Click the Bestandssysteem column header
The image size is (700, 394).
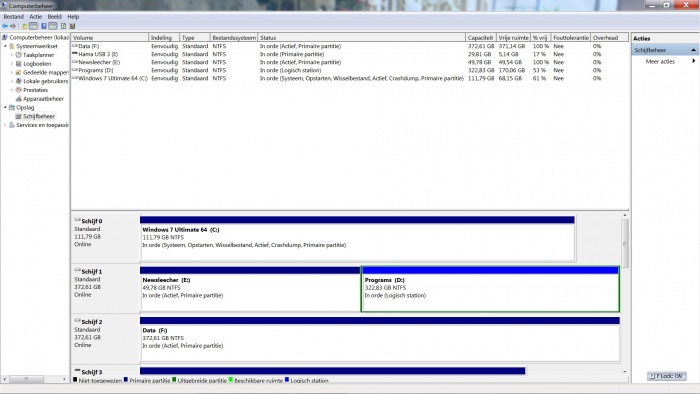click(233, 37)
